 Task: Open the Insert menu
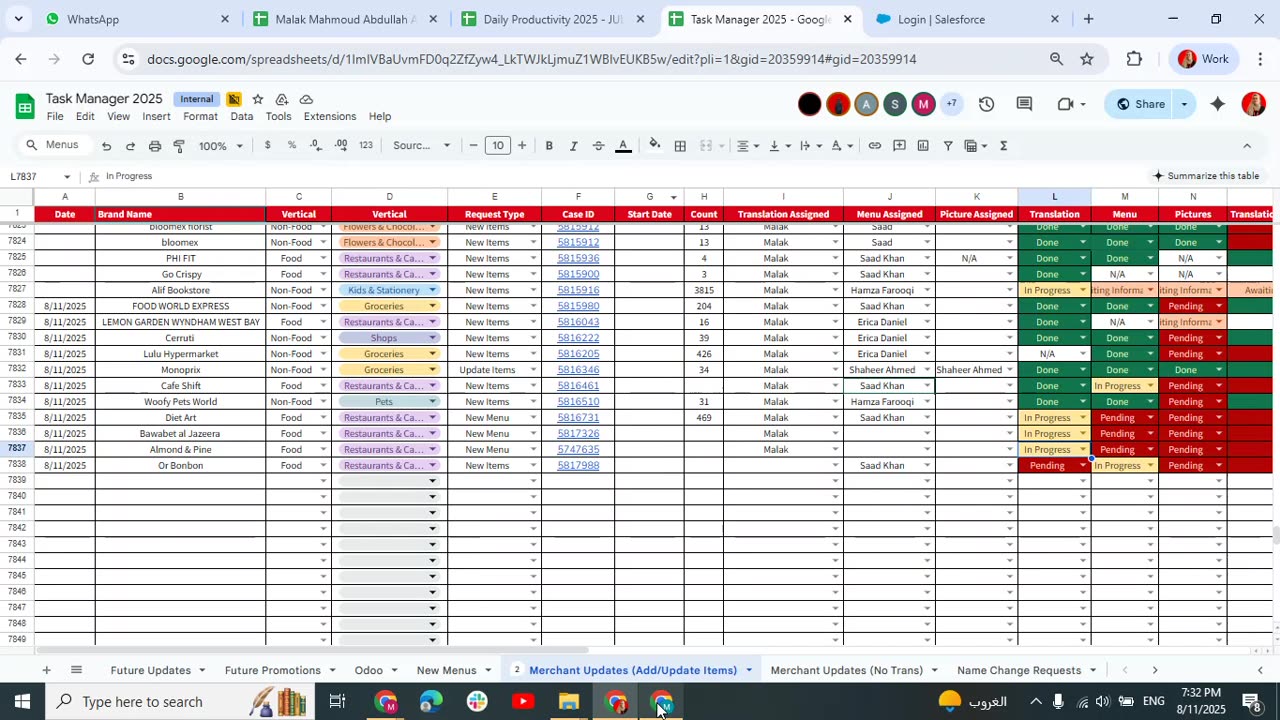[x=156, y=117]
